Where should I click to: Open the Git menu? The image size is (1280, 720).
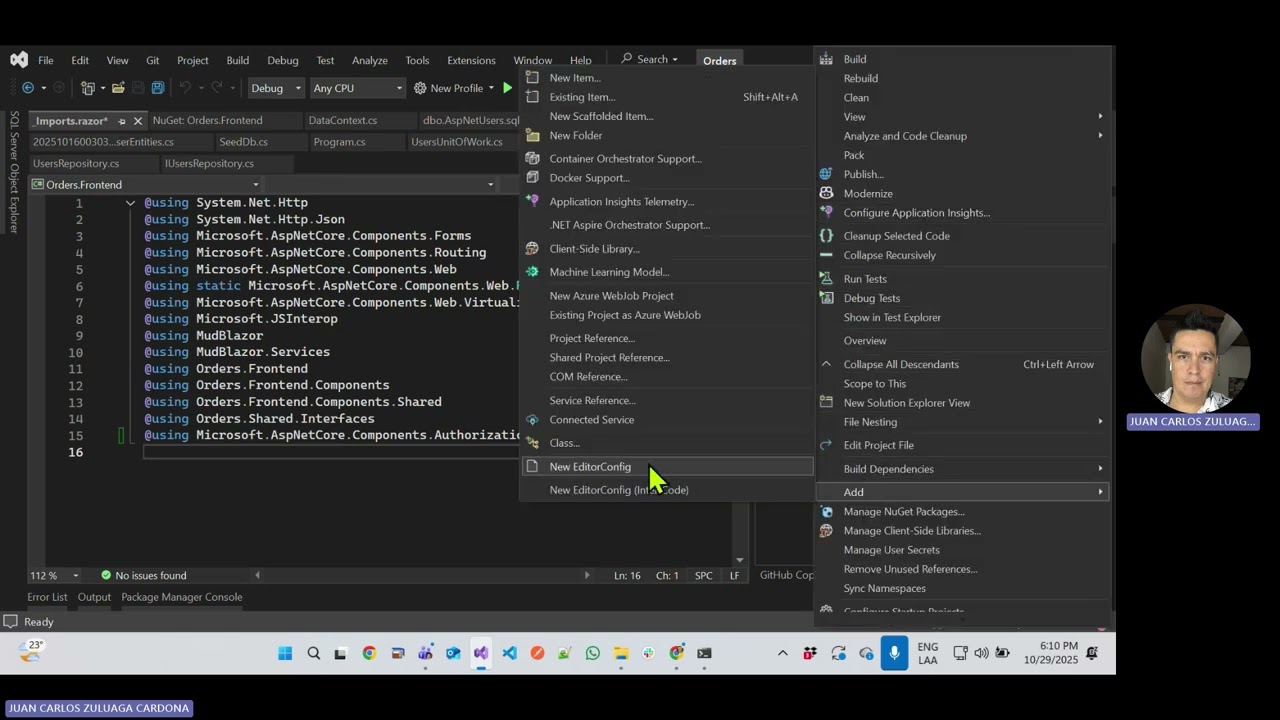click(x=152, y=60)
